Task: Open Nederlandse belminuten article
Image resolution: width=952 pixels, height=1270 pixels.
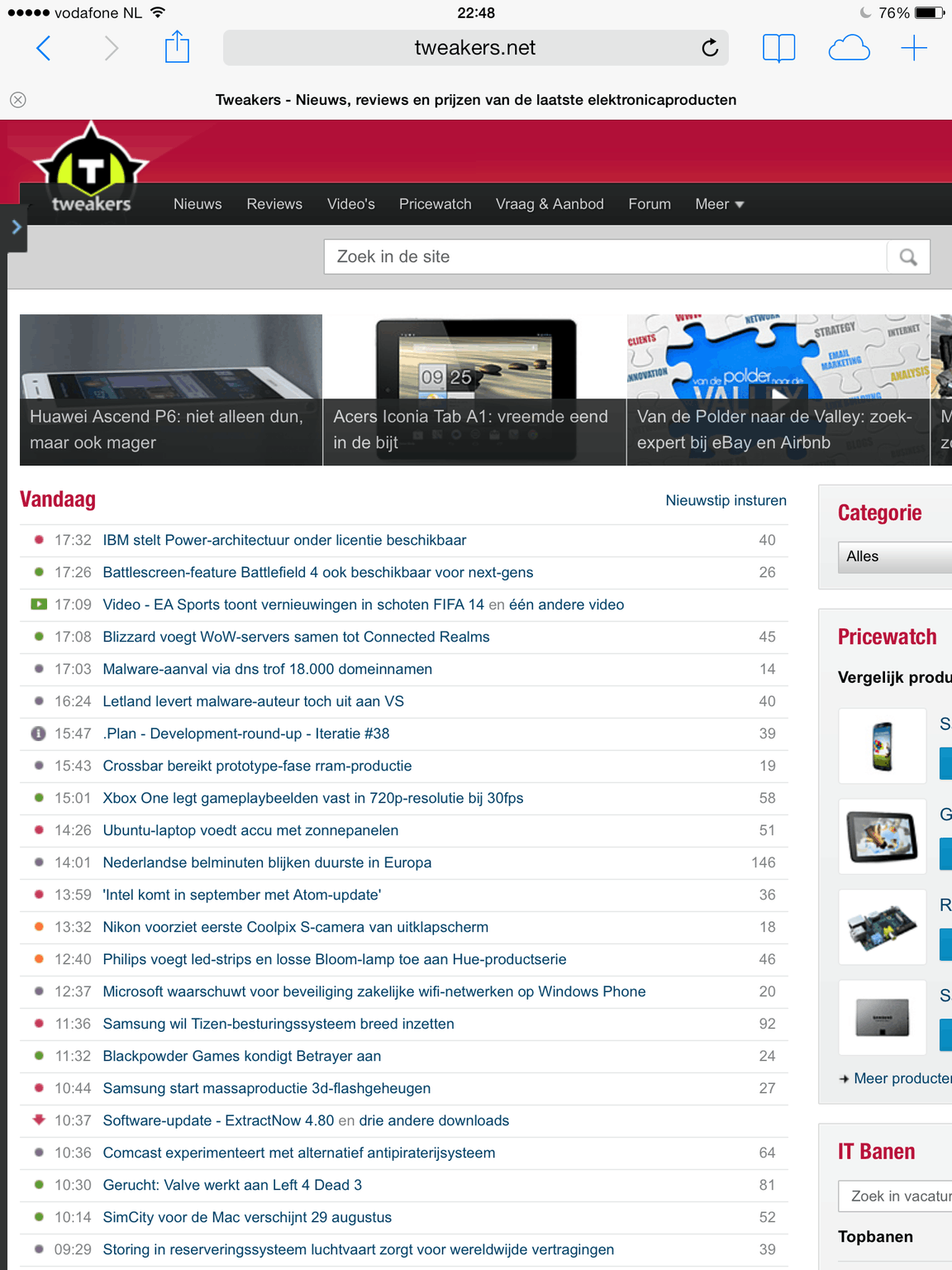Action: pyautogui.click(x=268, y=862)
